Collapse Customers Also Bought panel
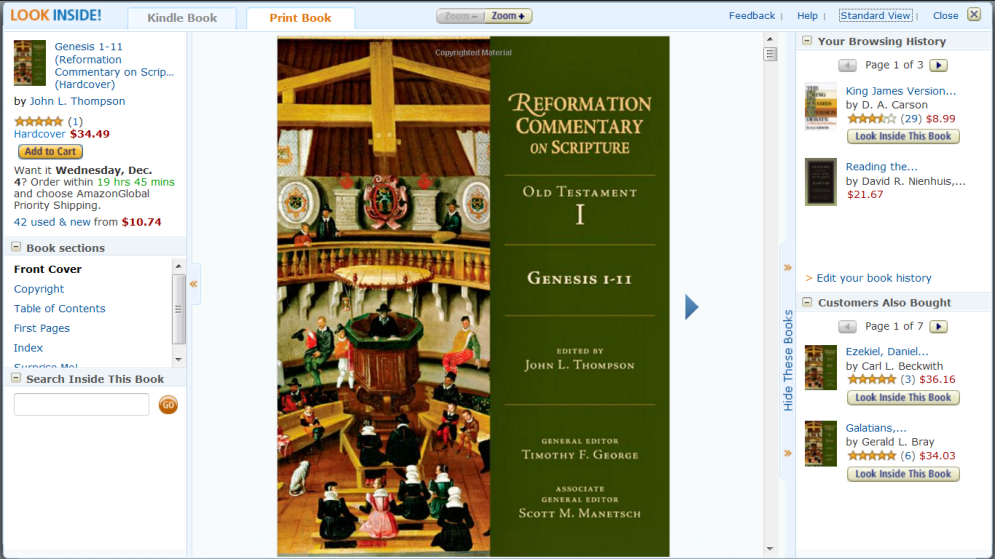This screenshot has width=995, height=559. 807,302
